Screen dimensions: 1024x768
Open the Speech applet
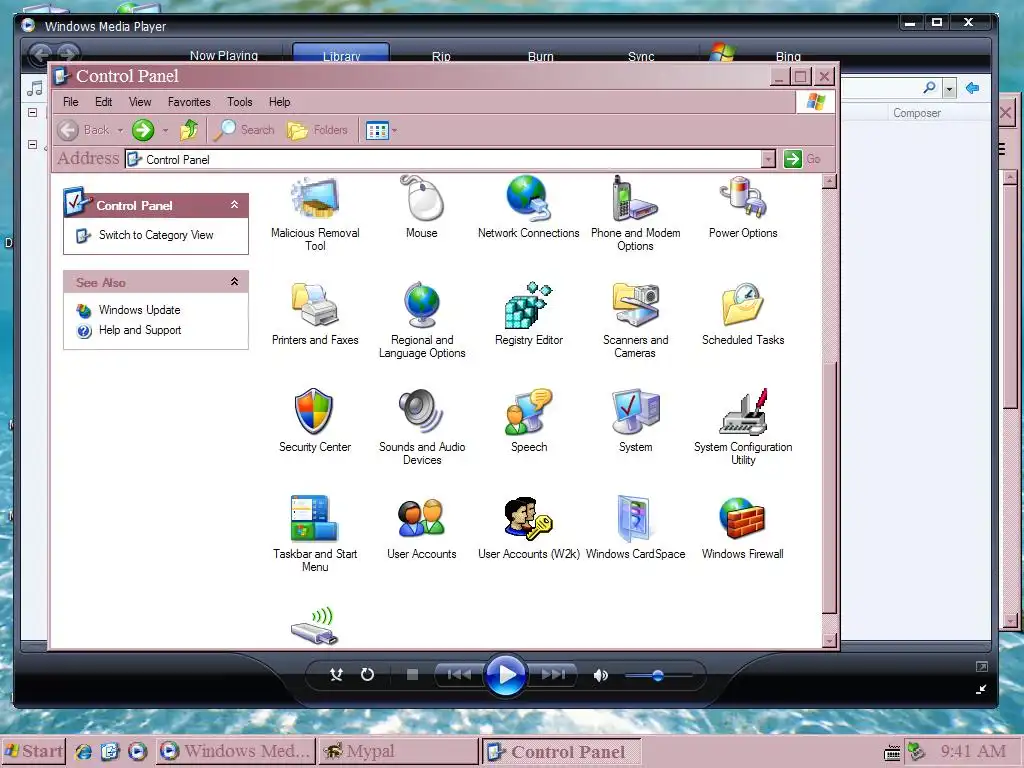click(528, 421)
